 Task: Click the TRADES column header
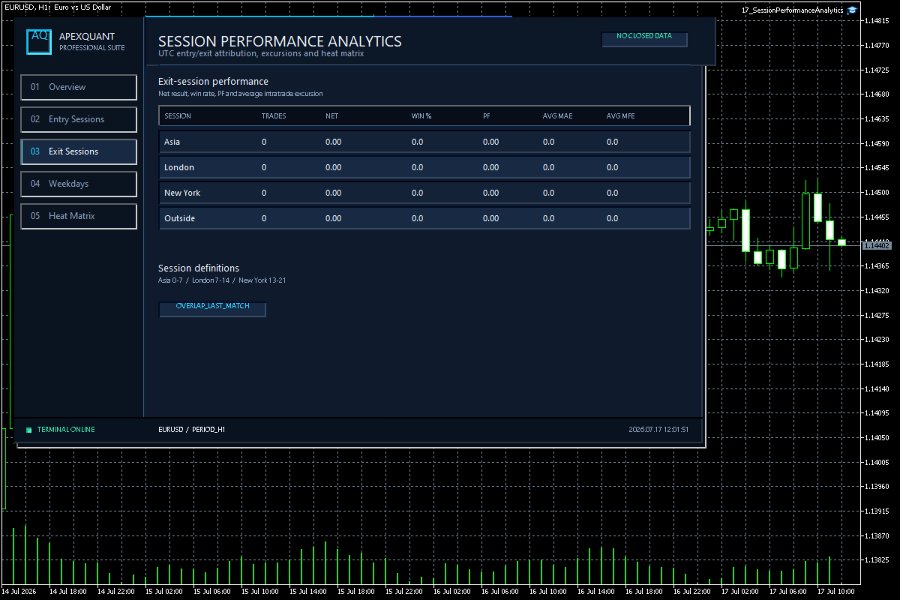click(274, 116)
